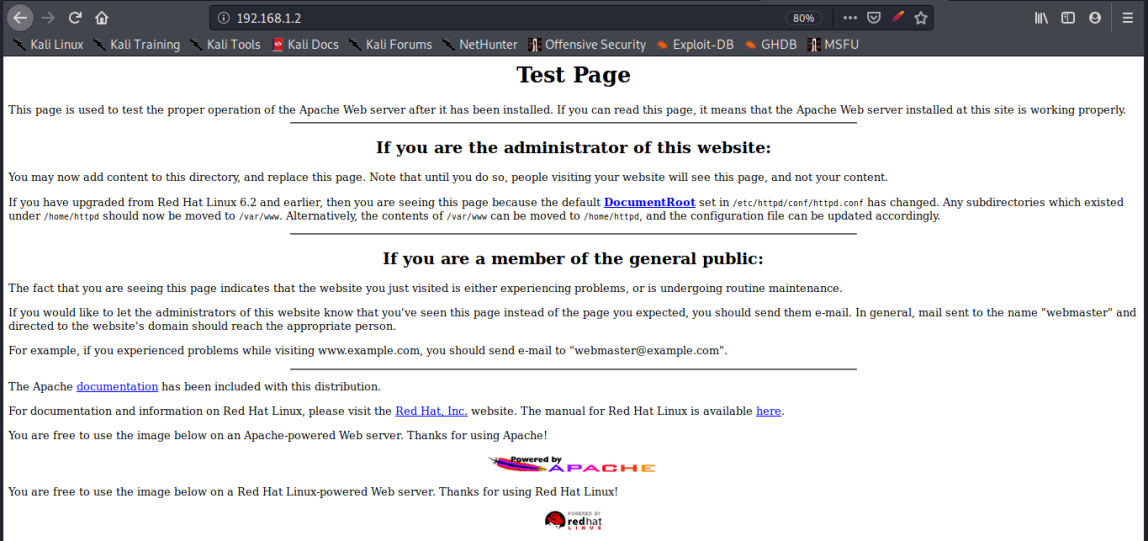This screenshot has height=541, width=1148.
Task: Open the Red Hat manual 'here' link
Action: 768,411
